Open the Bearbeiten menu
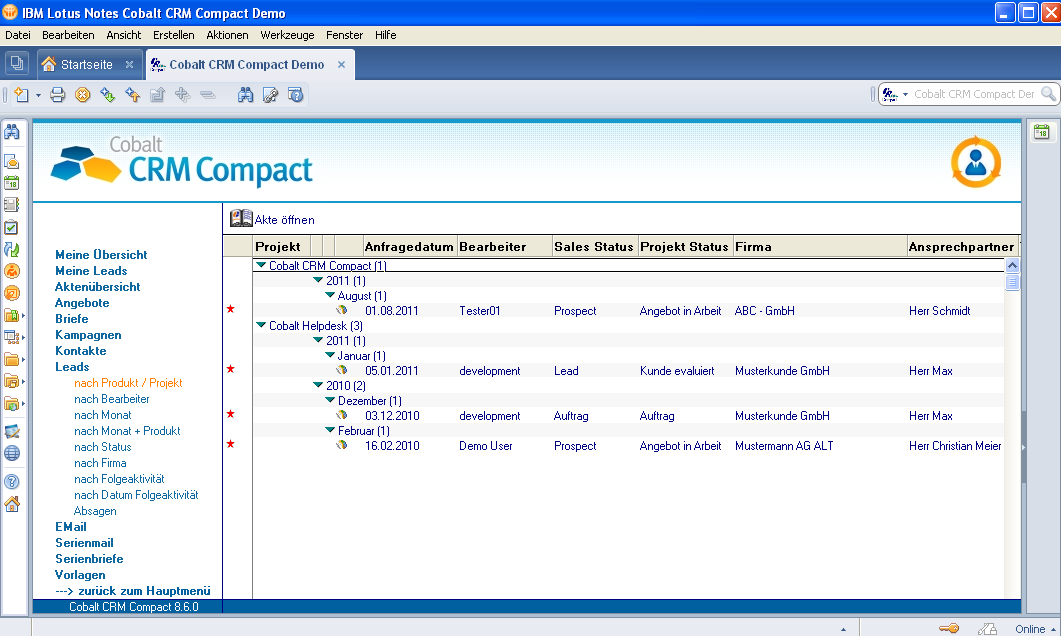 (x=68, y=35)
